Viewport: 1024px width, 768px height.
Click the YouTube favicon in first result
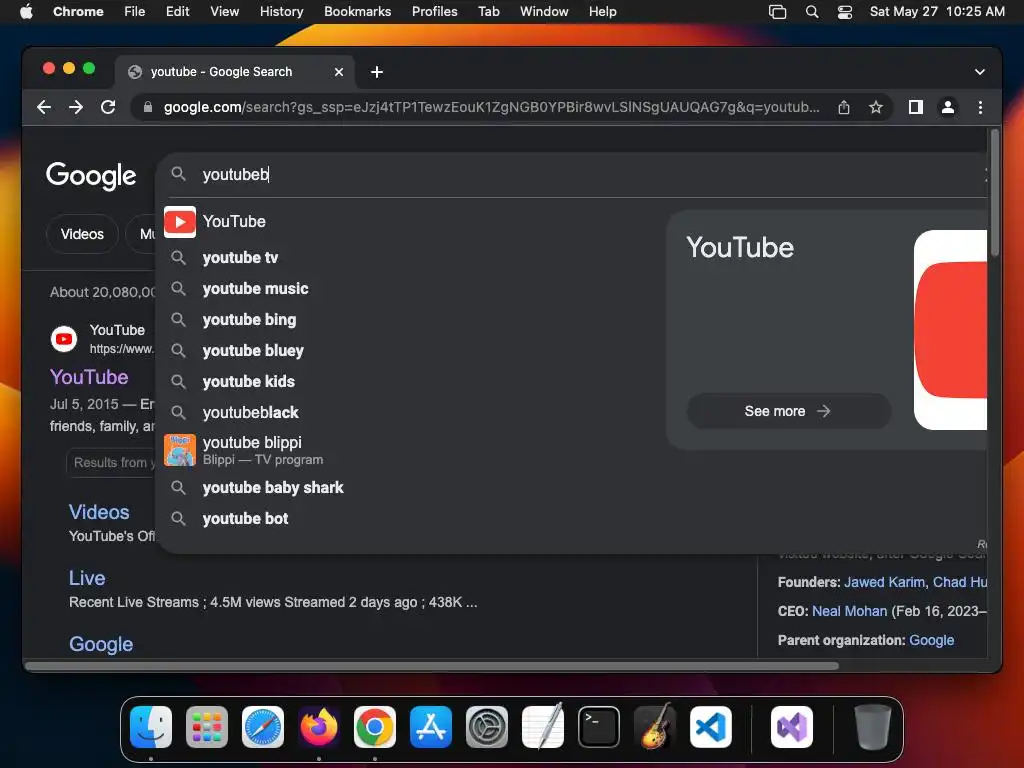click(x=64, y=339)
